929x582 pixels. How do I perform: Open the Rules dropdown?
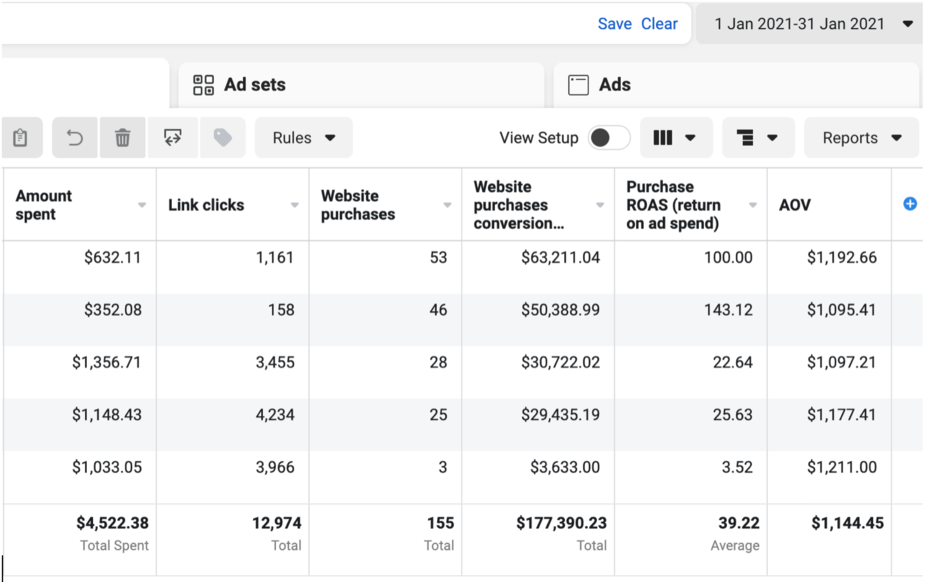[304, 138]
